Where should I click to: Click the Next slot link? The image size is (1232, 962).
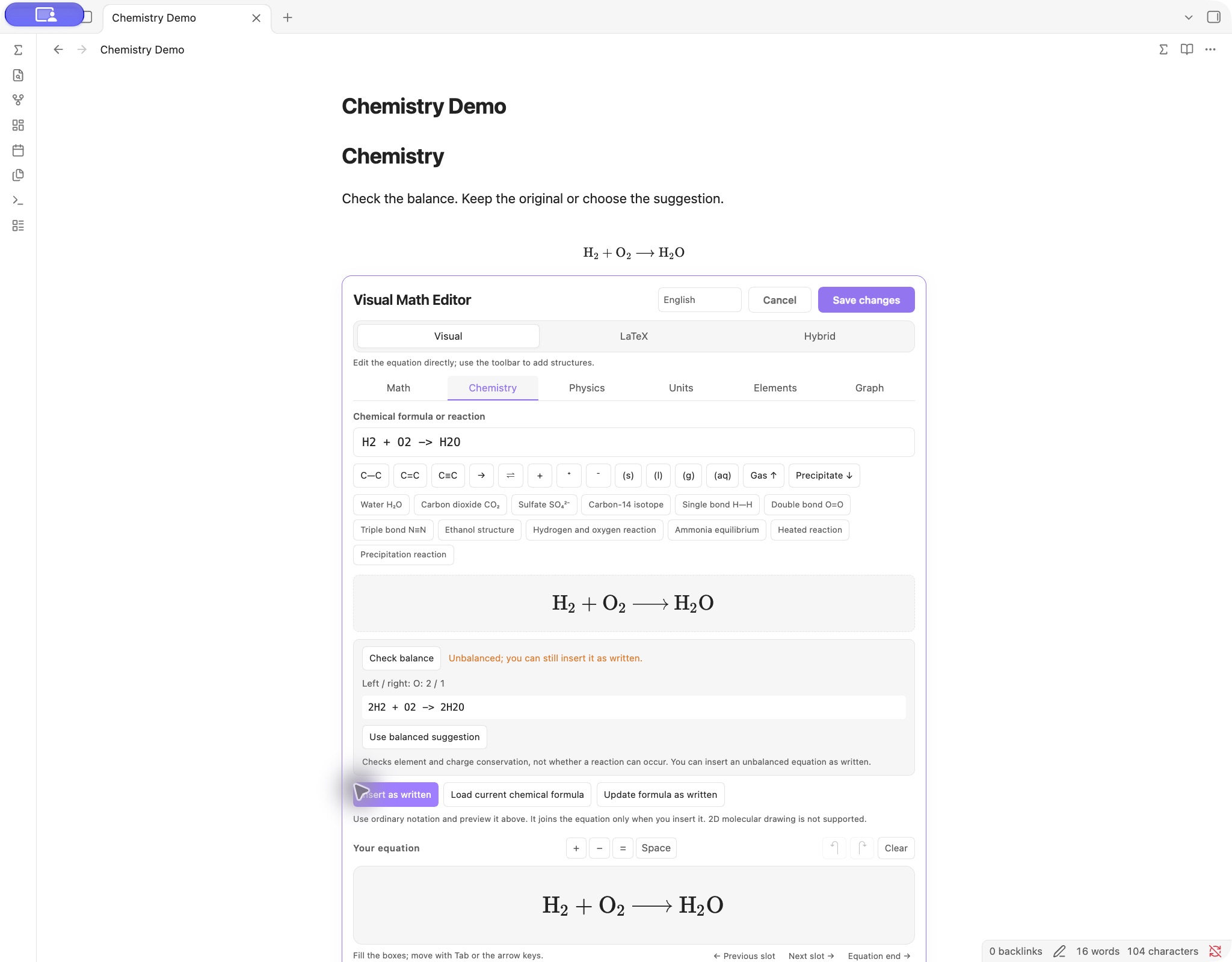[811, 956]
